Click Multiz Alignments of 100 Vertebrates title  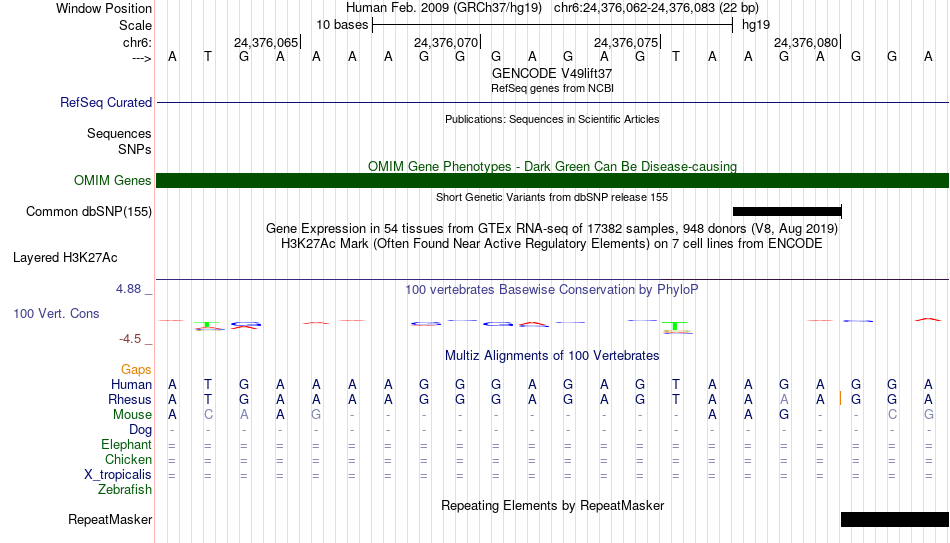point(552,355)
